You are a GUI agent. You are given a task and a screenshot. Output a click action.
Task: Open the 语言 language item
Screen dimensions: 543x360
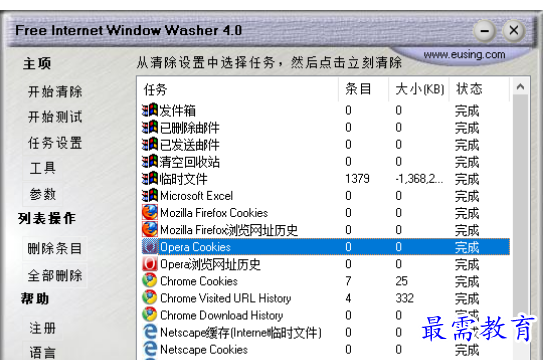pyautogui.click(x=43, y=352)
